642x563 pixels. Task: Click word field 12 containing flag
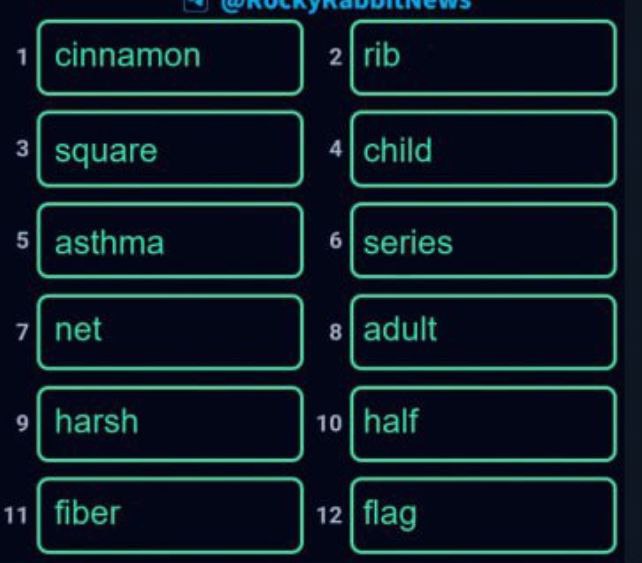(x=483, y=516)
